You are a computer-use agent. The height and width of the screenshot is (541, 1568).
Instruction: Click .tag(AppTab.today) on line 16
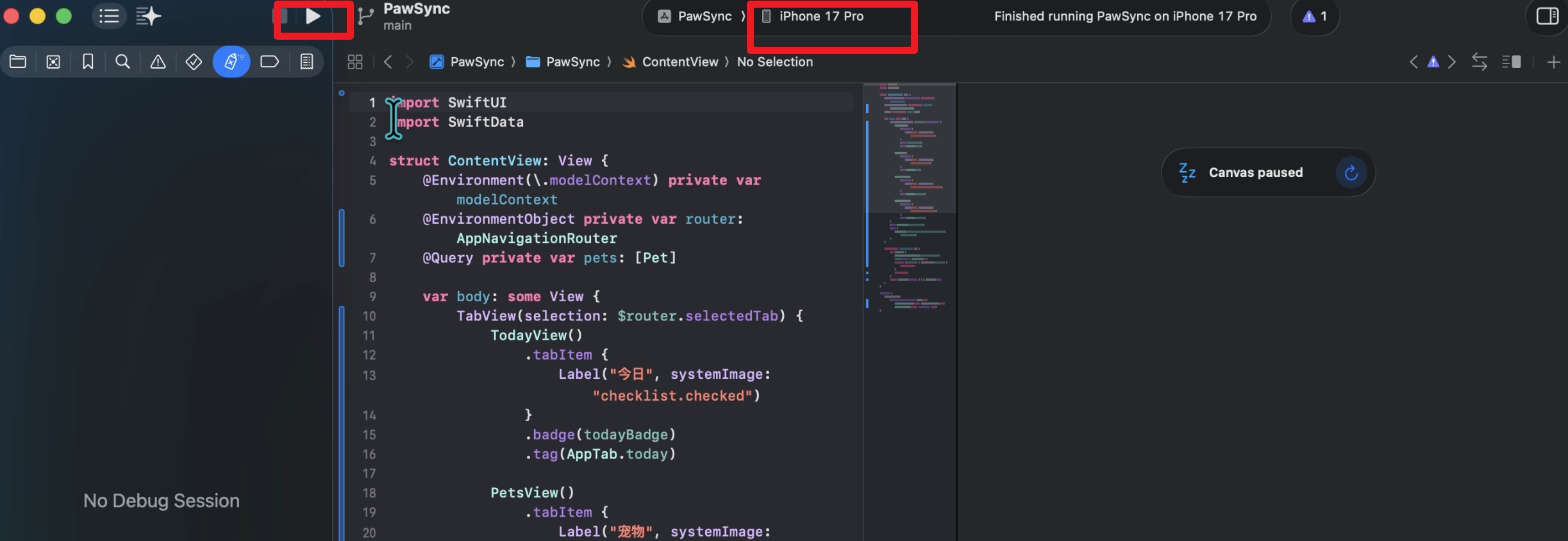601,454
